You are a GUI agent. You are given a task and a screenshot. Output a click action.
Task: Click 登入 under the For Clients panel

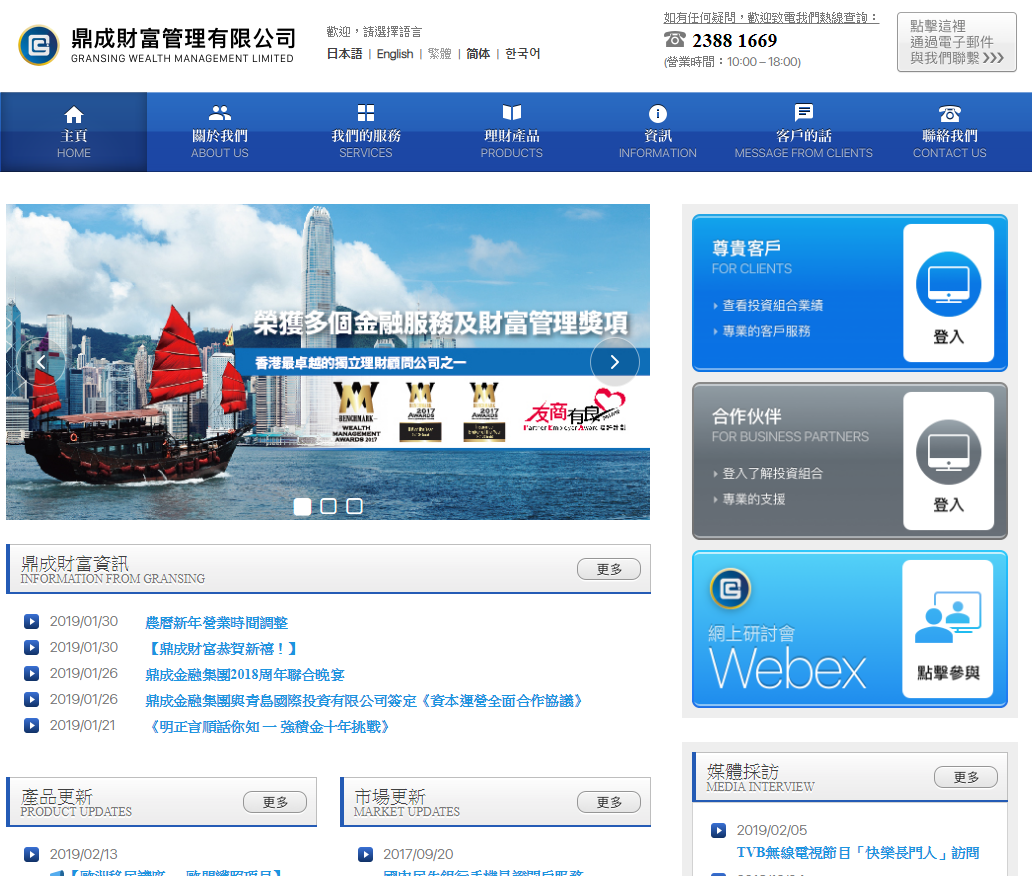coord(948,337)
